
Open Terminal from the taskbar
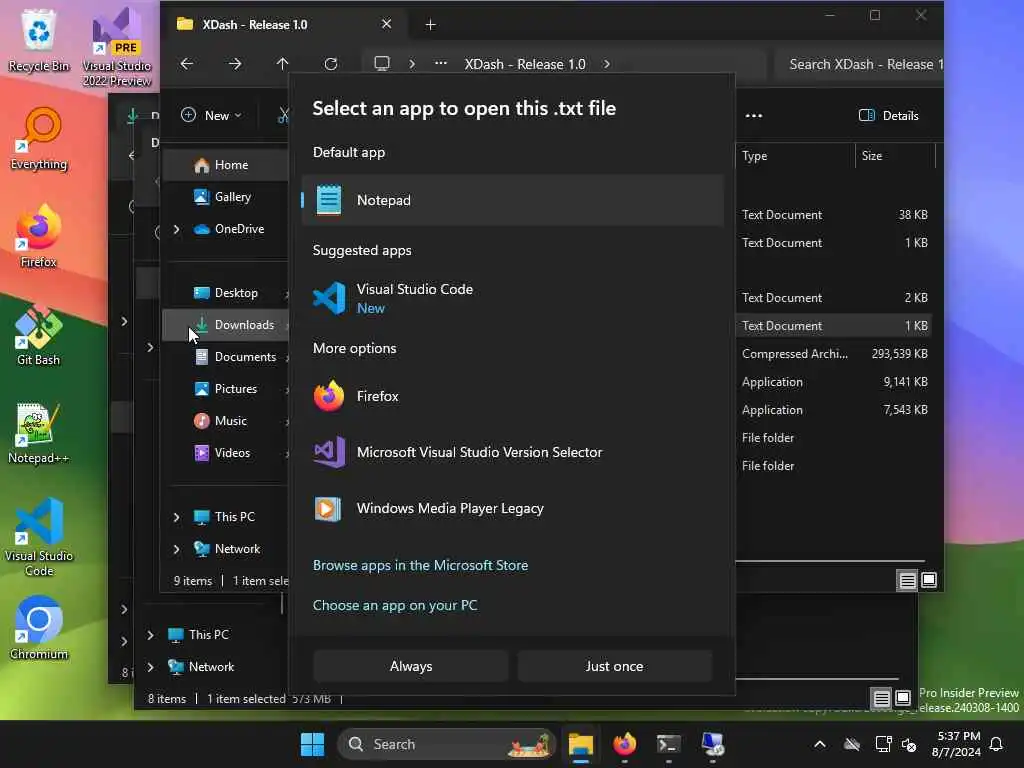[668, 744]
